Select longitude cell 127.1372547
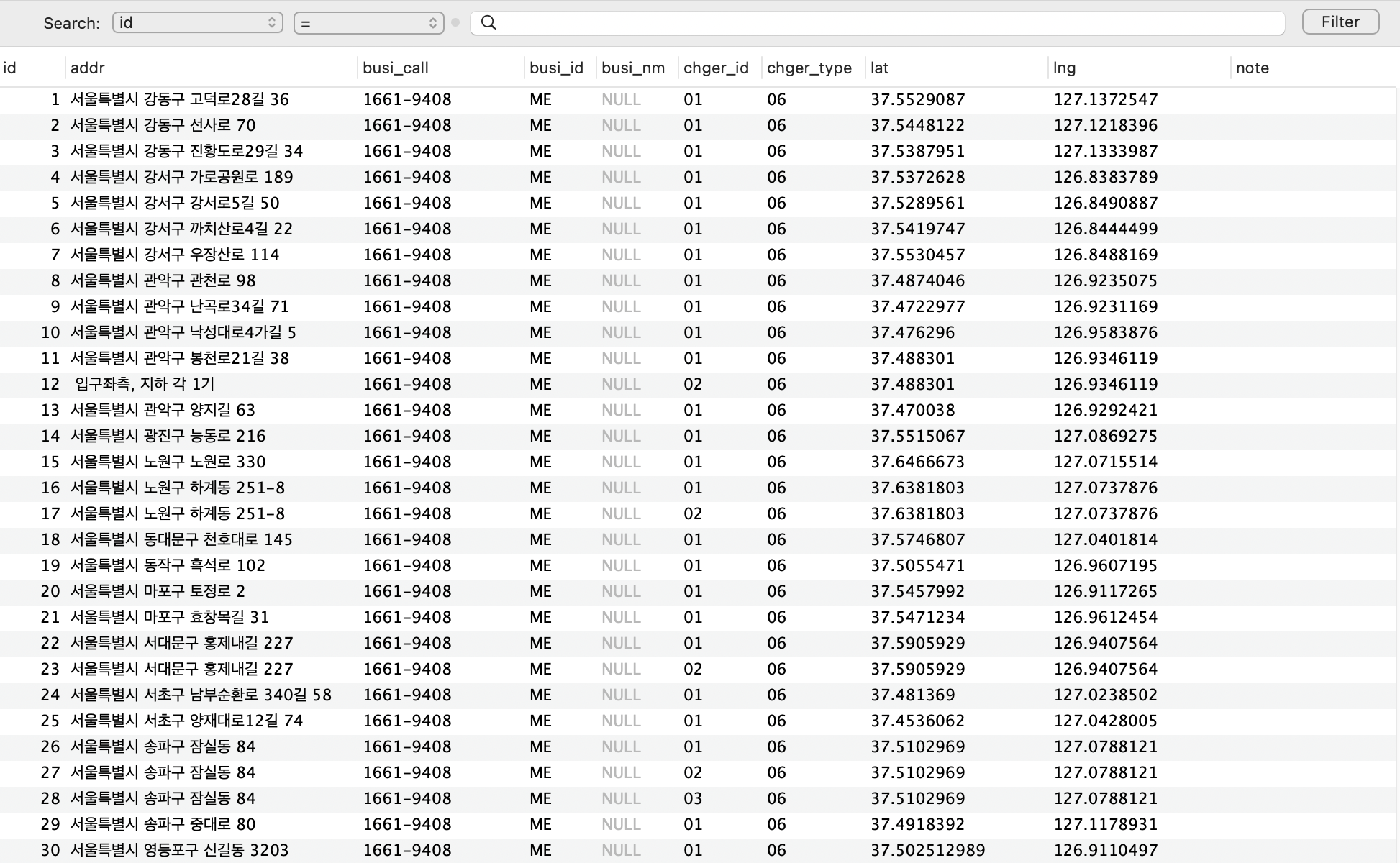Screen dimensions: 1400x863 pyautogui.click(x=1106, y=100)
